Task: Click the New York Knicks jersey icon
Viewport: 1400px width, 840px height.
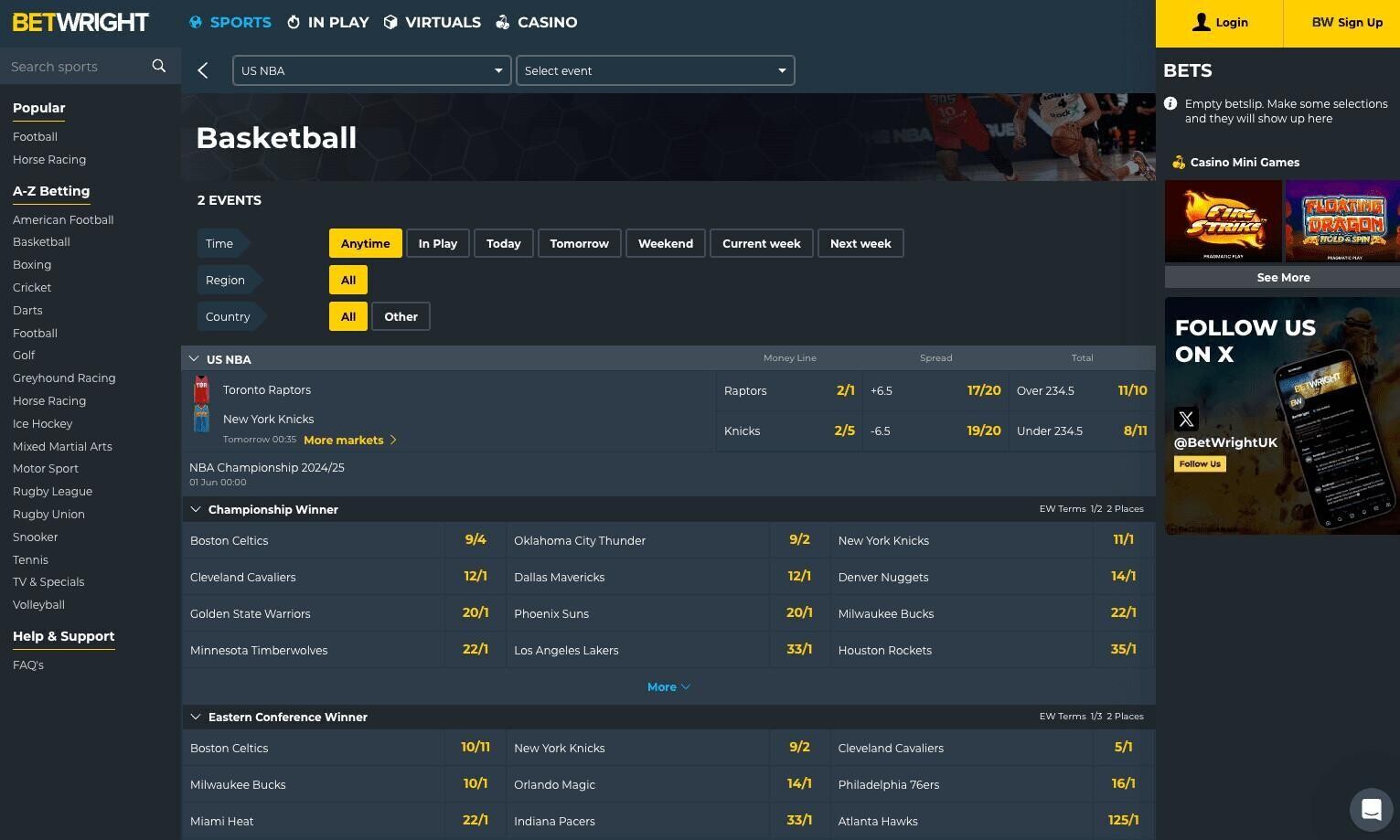Action: pyautogui.click(x=201, y=419)
